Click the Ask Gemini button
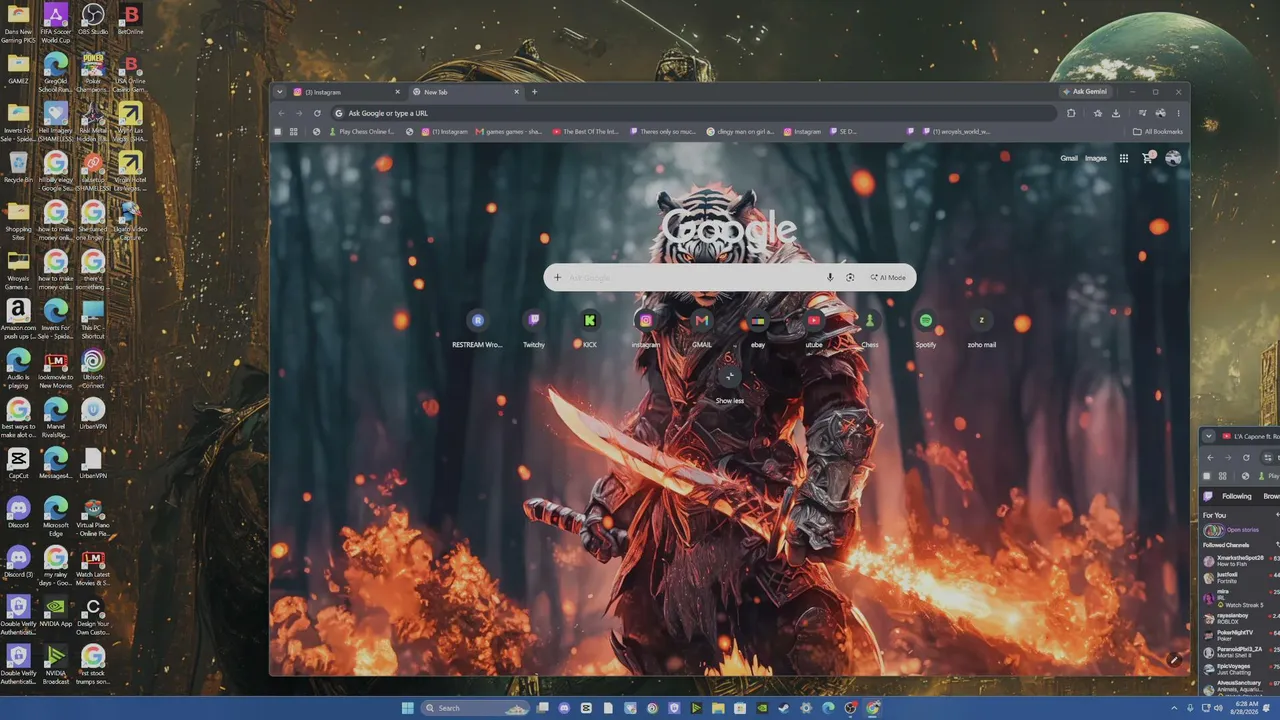Viewport: 1280px width, 720px height. [1085, 92]
